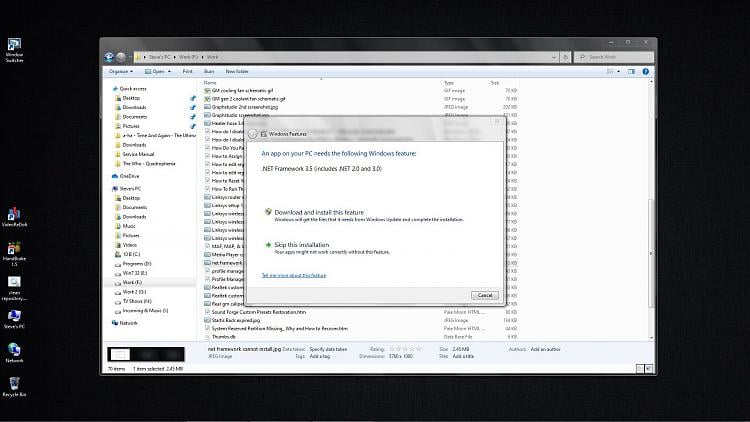750x422 pixels.
Task: Click the Back arrow in Explorer
Action: (109, 57)
